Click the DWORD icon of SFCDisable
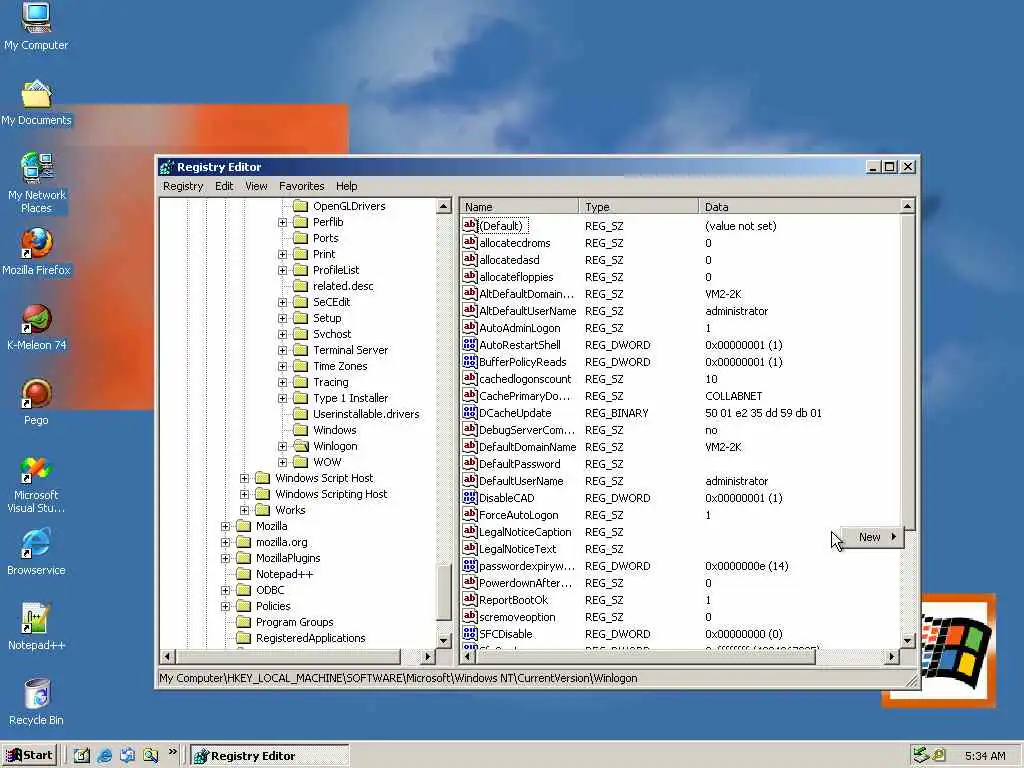Viewport: 1024px width, 768px height. [x=470, y=633]
